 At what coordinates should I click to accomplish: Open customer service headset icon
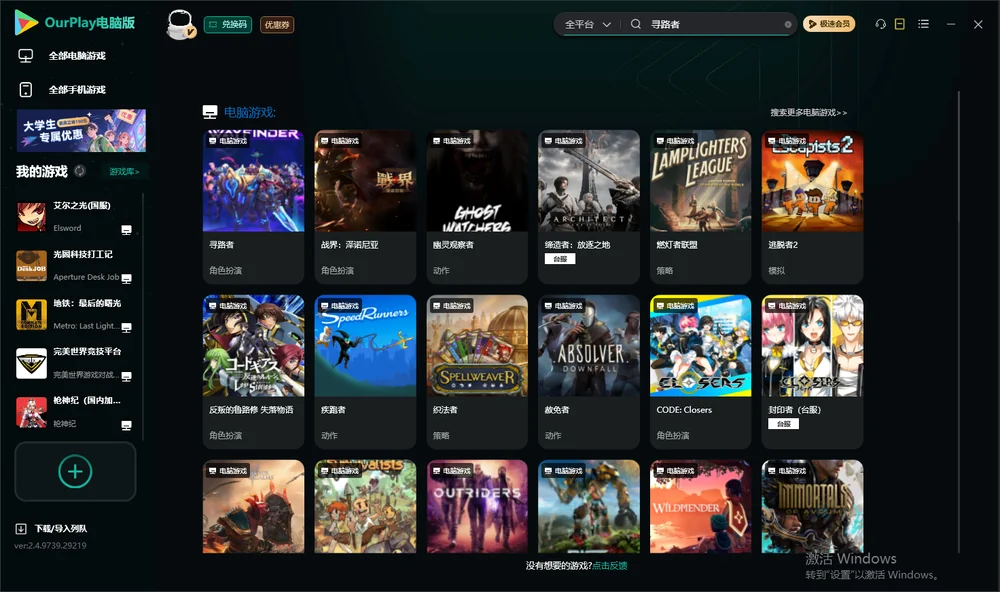881,24
